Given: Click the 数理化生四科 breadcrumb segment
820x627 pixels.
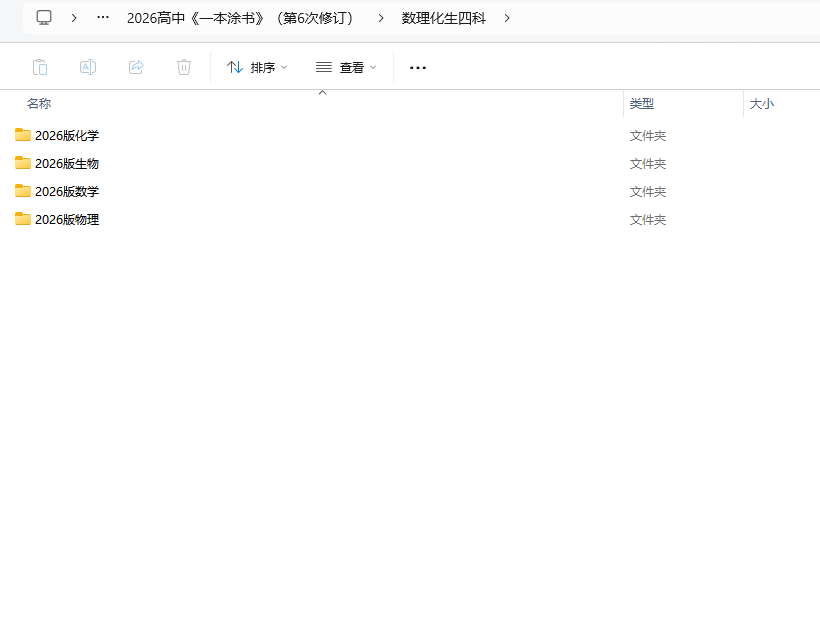Looking at the screenshot, I should pyautogui.click(x=443, y=18).
